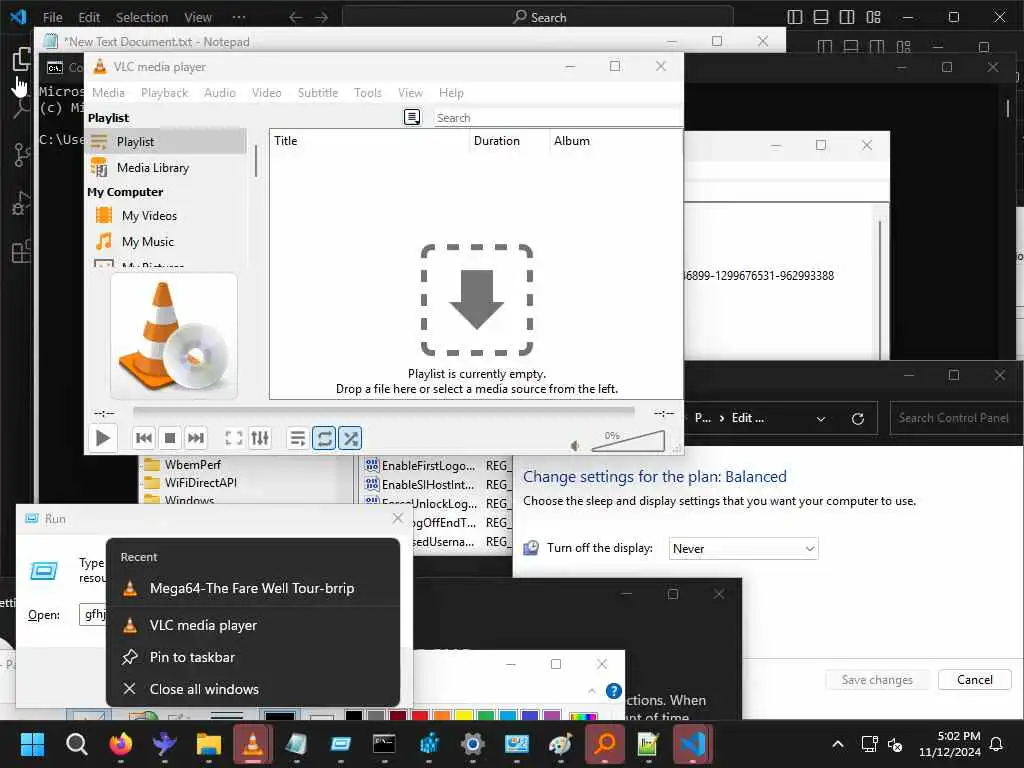
Task: Click VS Code title bar Search box
Action: (x=538, y=17)
